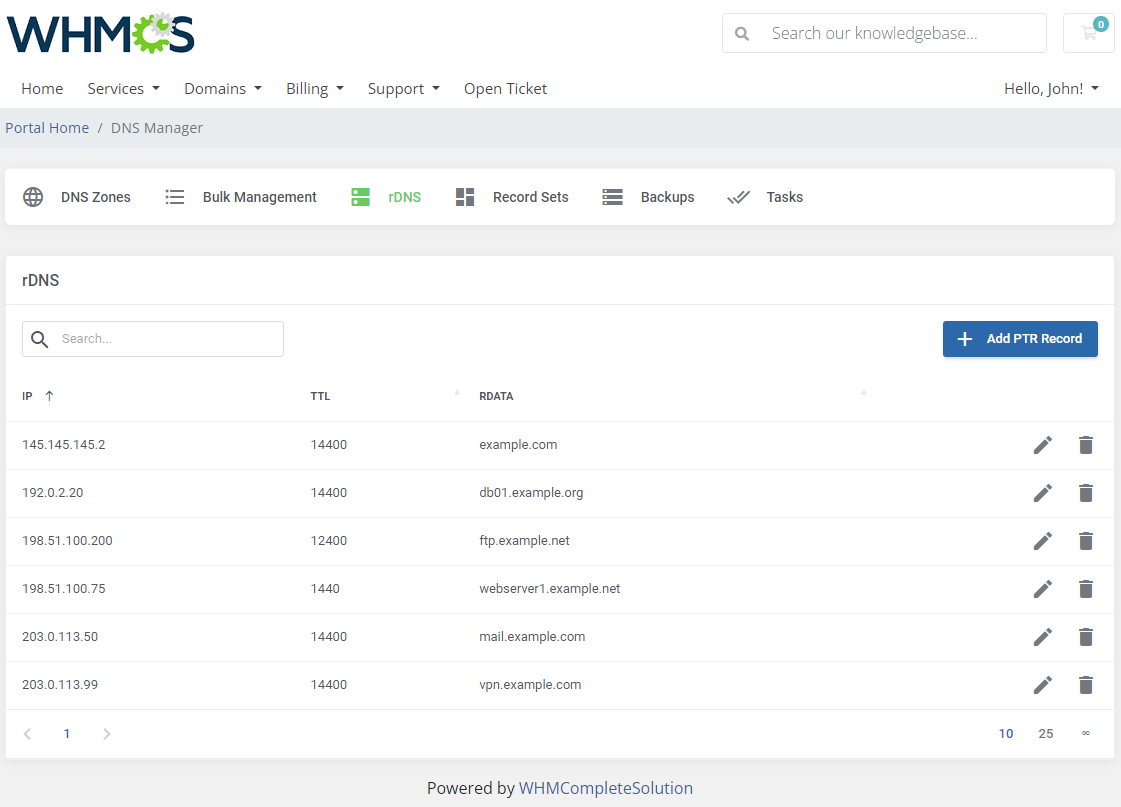Click the 1440 TTL value

click(x=325, y=588)
